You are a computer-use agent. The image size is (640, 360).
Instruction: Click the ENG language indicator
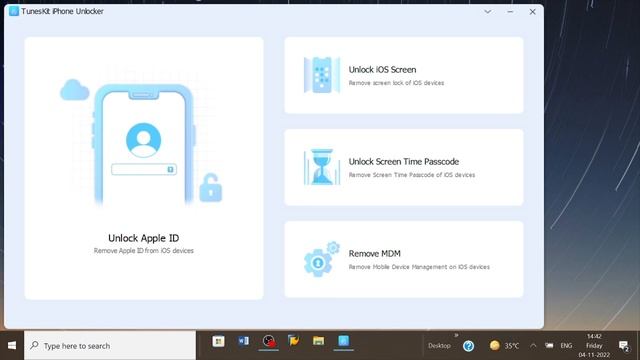click(566, 346)
